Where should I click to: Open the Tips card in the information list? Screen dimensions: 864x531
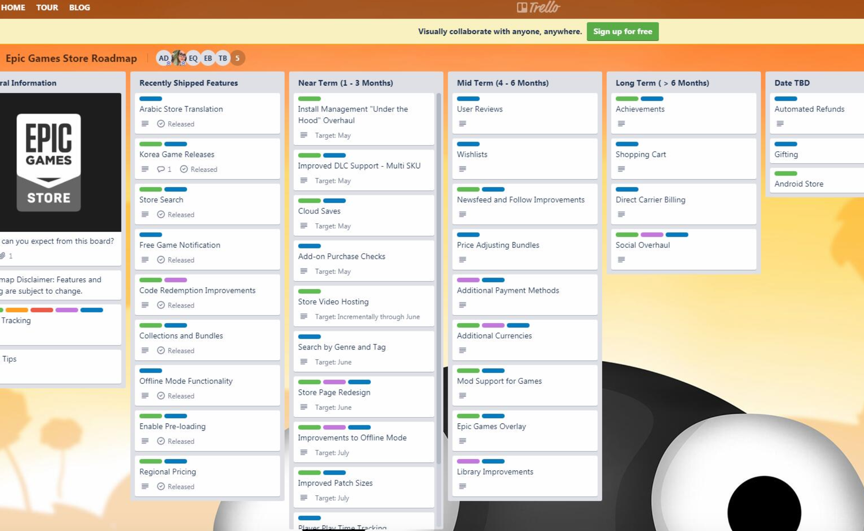(x=60, y=366)
